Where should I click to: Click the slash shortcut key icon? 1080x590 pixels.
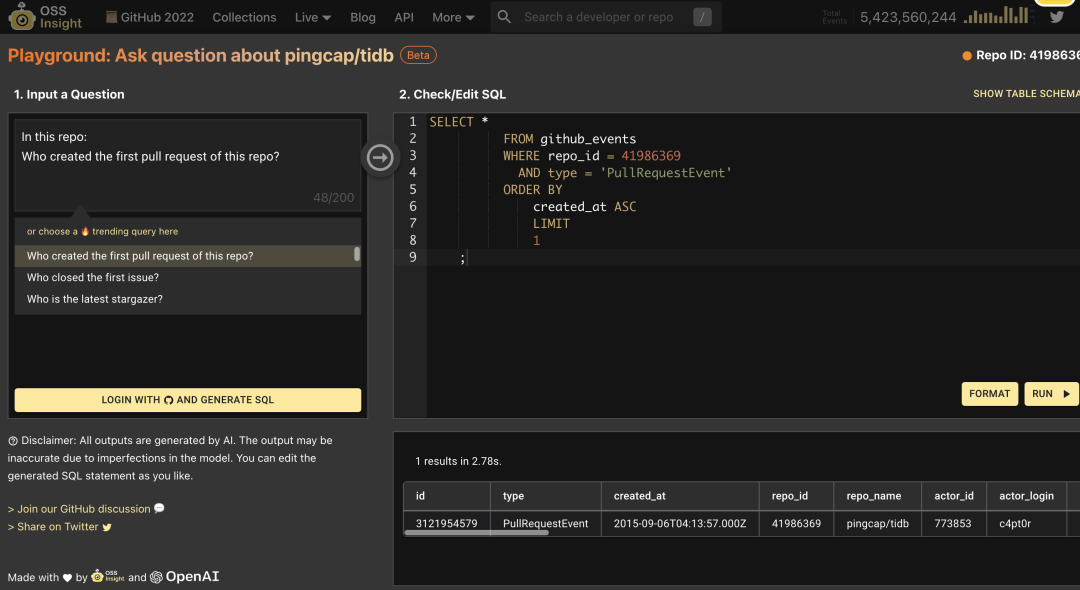[x=702, y=17]
